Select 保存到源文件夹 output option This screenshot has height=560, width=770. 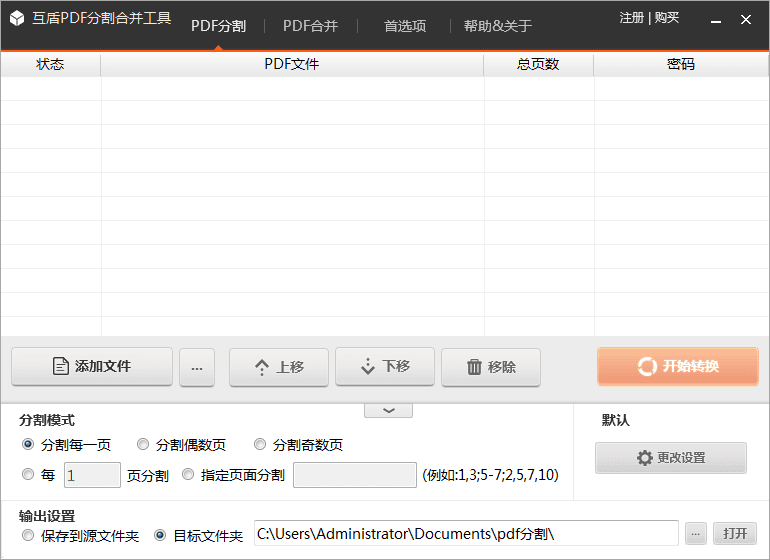(x=28, y=536)
